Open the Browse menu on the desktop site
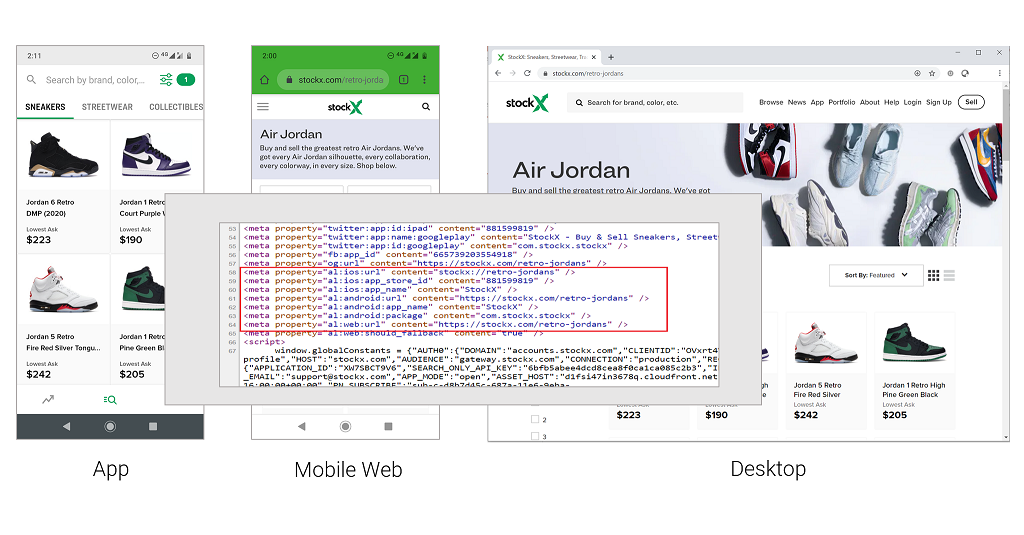The image size is (1024, 535). coord(771,103)
